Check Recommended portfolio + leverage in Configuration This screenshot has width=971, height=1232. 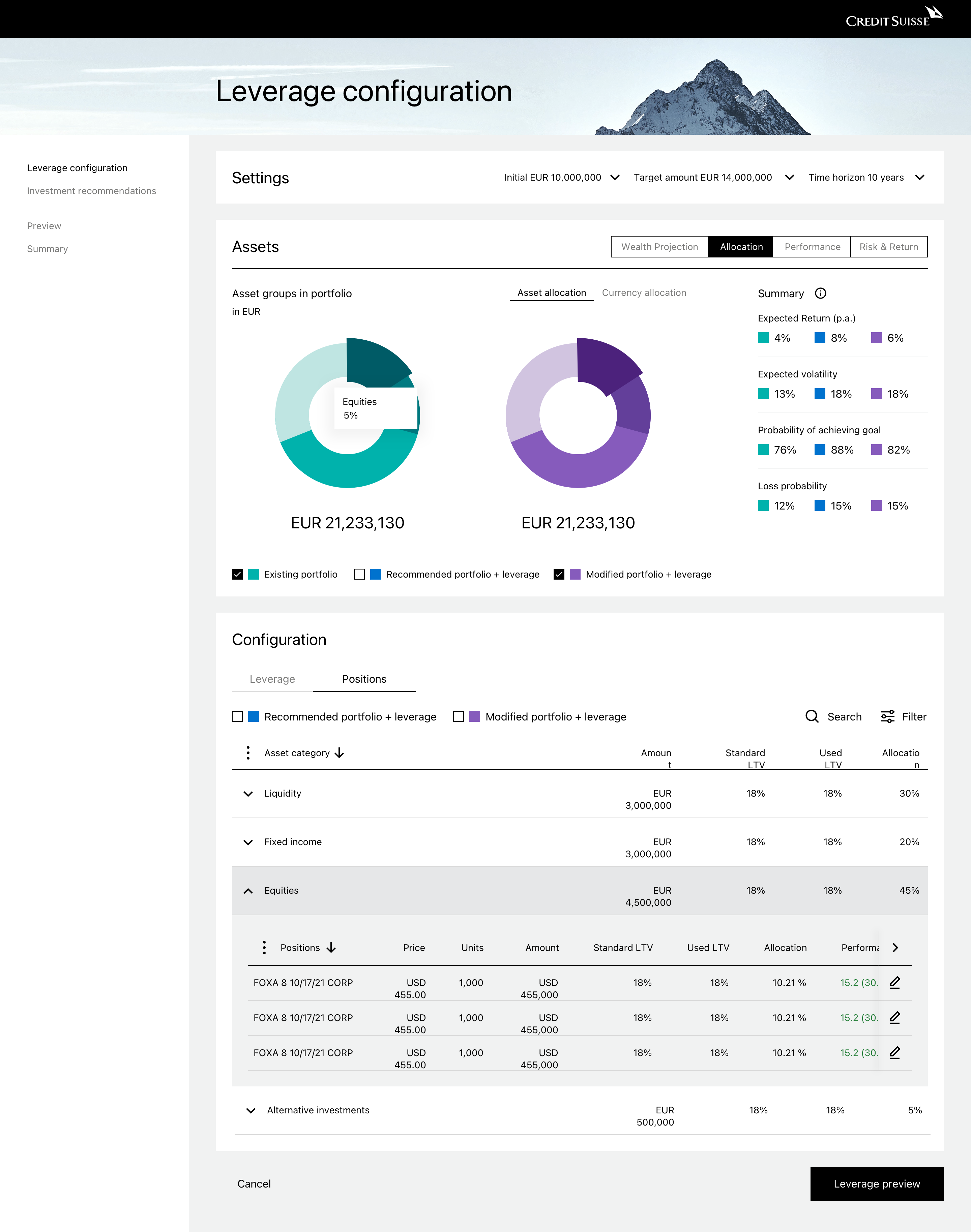pyautogui.click(x=238, y=716)
